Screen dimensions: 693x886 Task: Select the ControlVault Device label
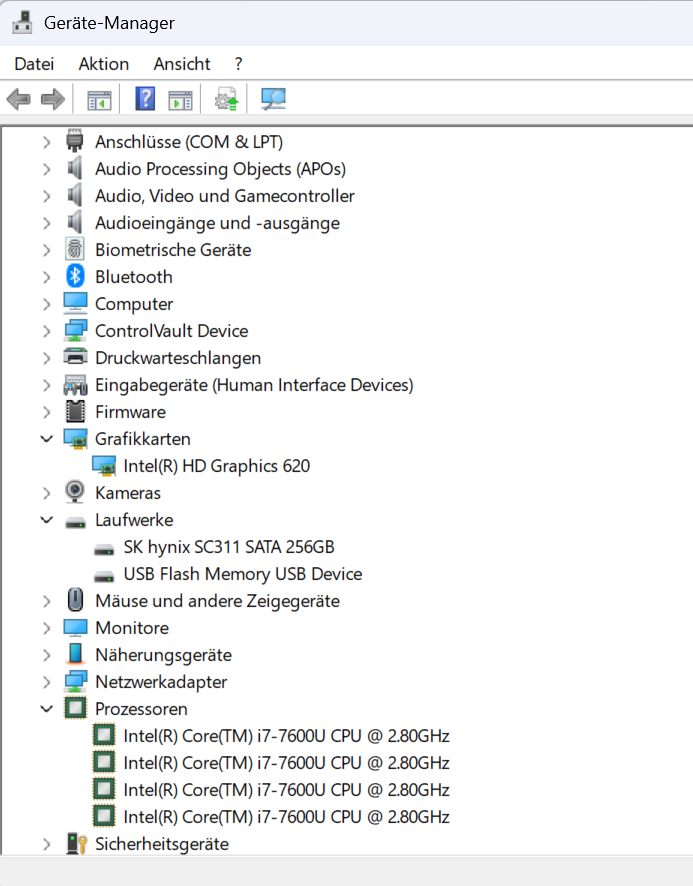tap(171, 331)
